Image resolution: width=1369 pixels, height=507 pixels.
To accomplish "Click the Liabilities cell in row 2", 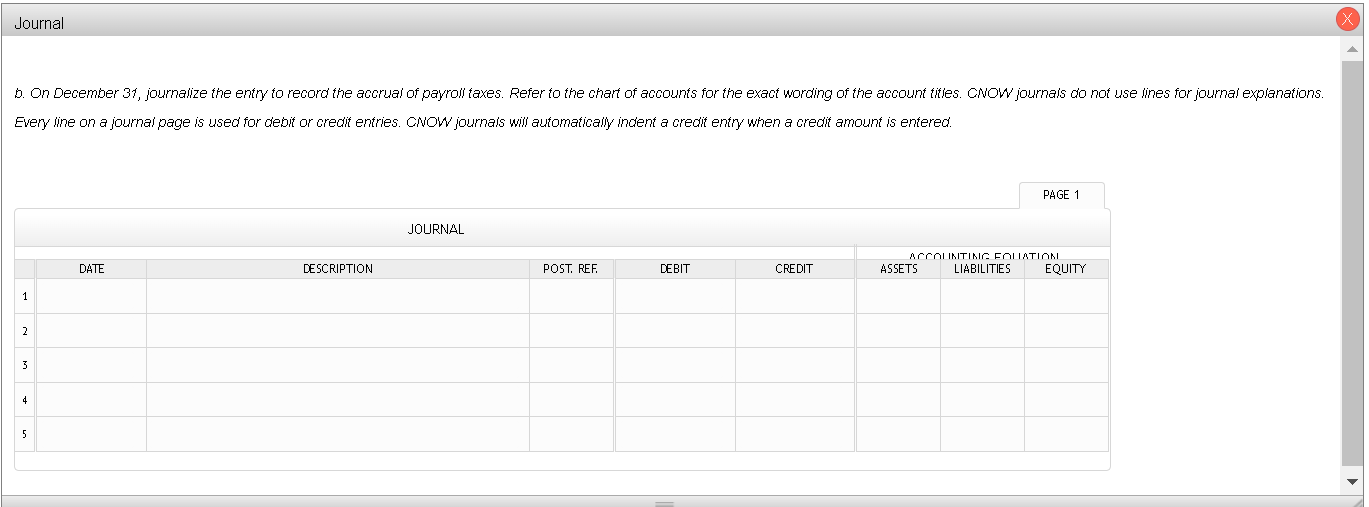I will coord(983,331).
